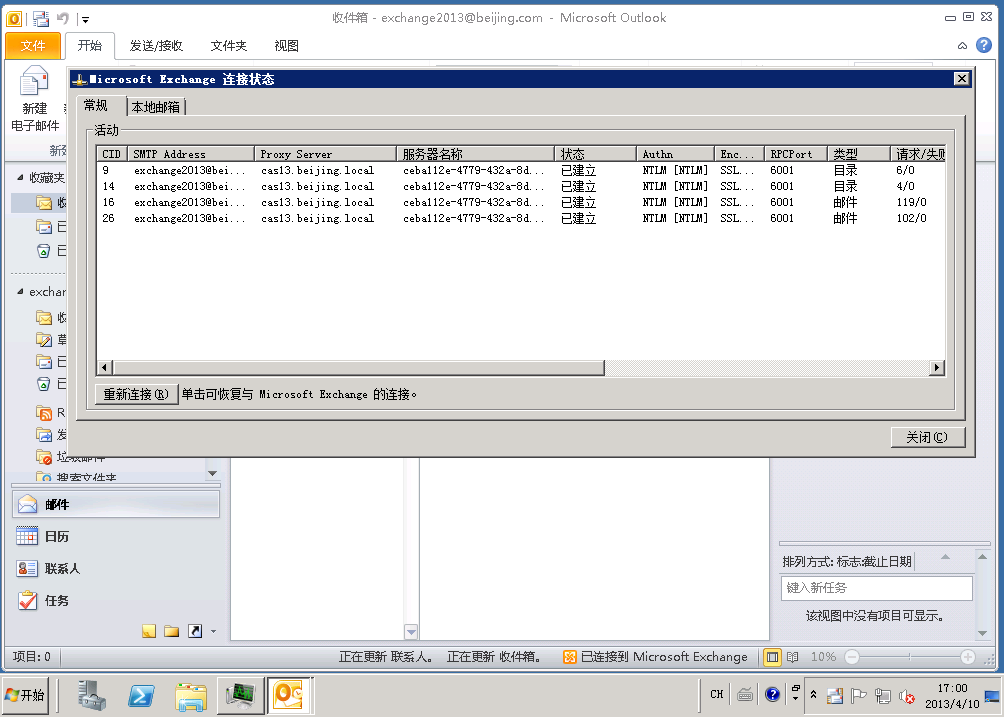
Task: Click the Send/Receive All Folders quick access icon
Action: pyautogui.click(x=41, y=19)
